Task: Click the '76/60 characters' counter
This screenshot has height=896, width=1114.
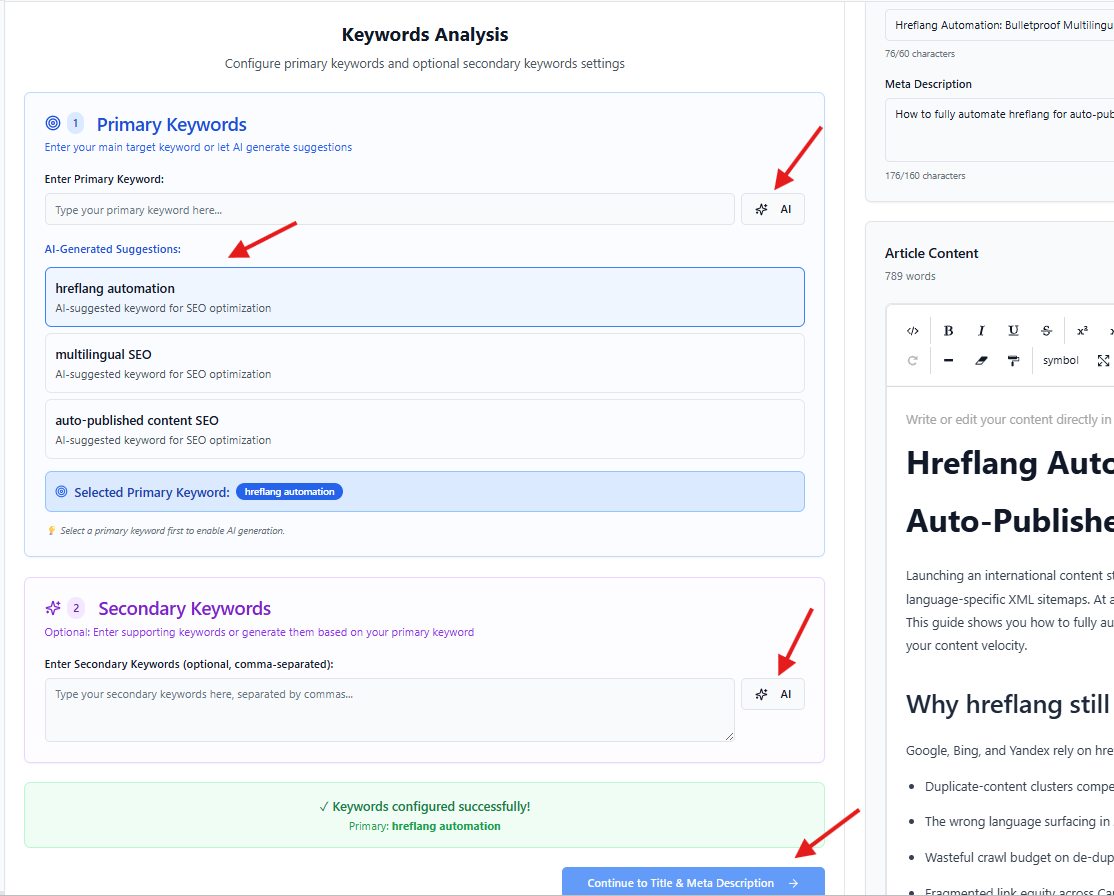Action: [919, 53]
